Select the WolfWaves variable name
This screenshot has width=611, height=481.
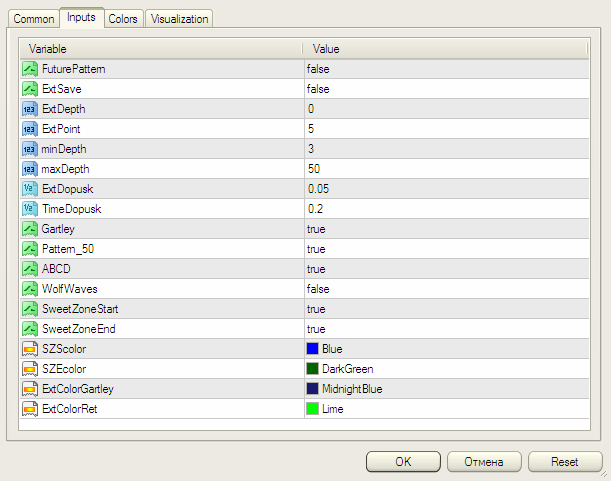click(x=70, y=289)
